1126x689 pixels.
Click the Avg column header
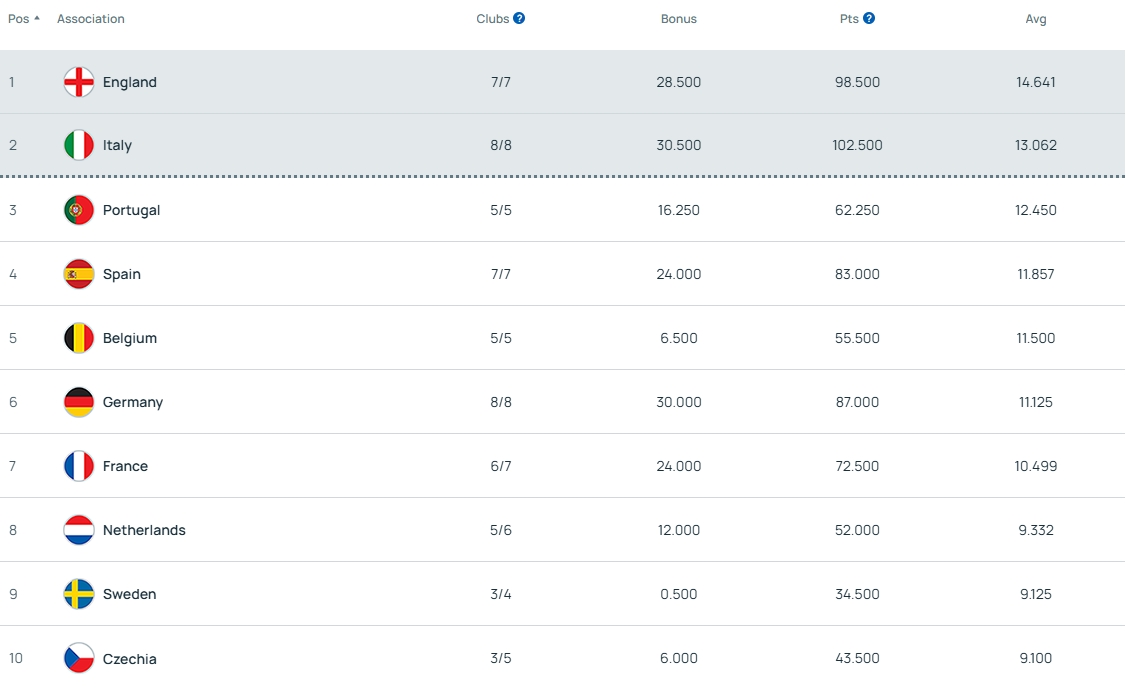click(x=1036, y=19)
